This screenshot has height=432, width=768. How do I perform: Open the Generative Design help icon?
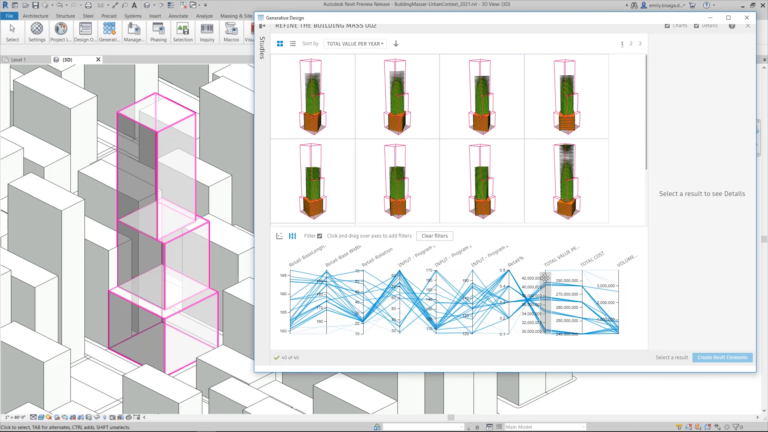point(732,25)
